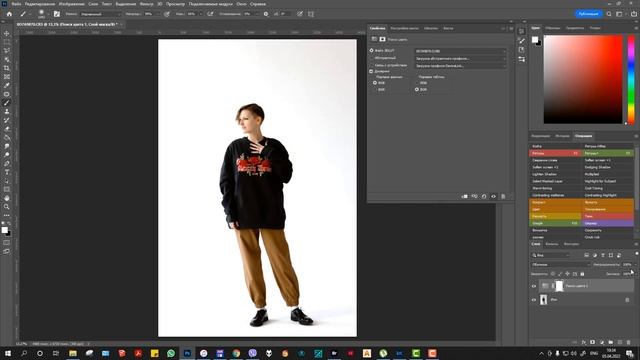Open the Окно menu

(x=241, y=4)
